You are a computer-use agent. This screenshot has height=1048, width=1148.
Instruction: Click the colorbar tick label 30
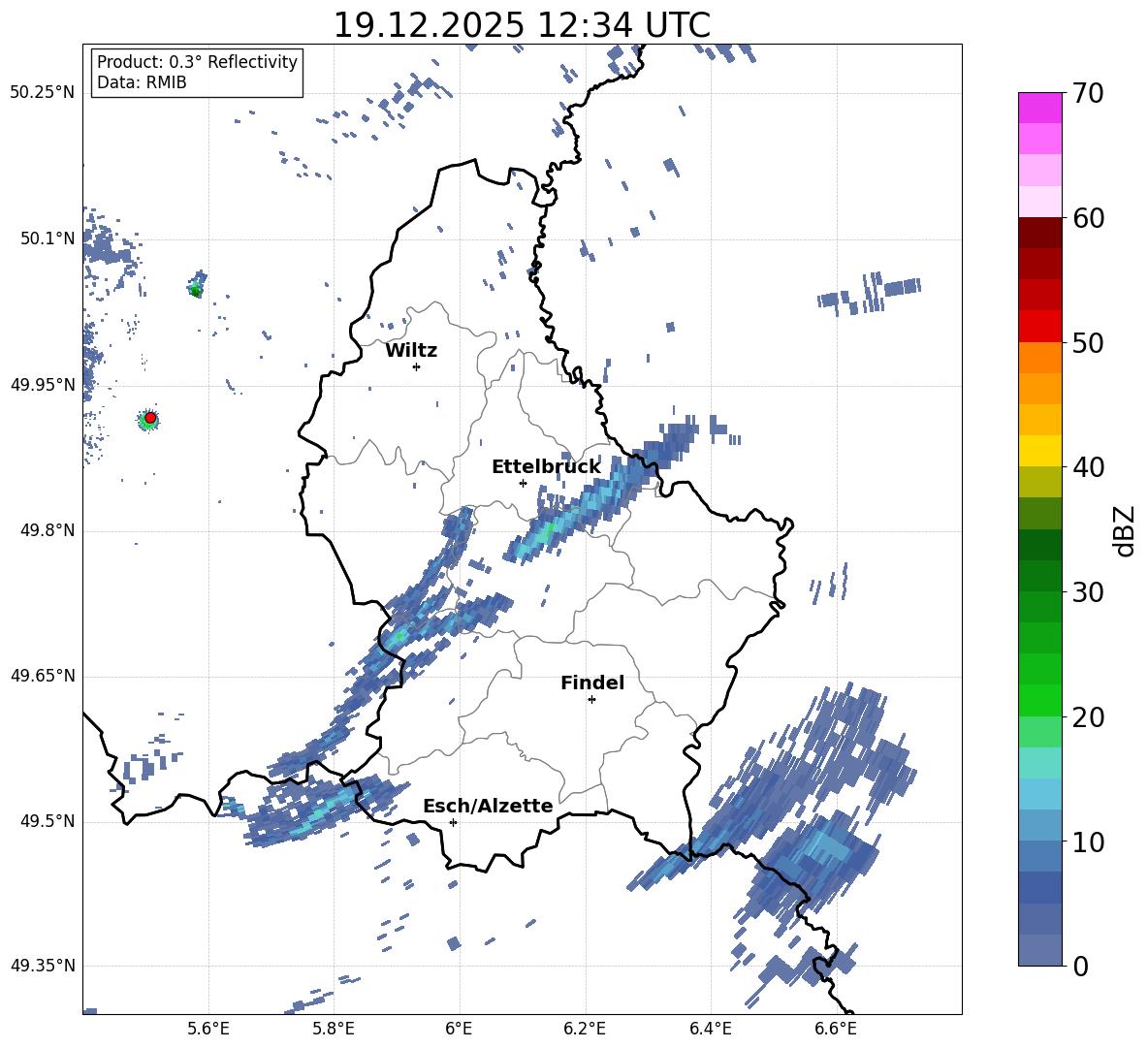pos(1088,592)
